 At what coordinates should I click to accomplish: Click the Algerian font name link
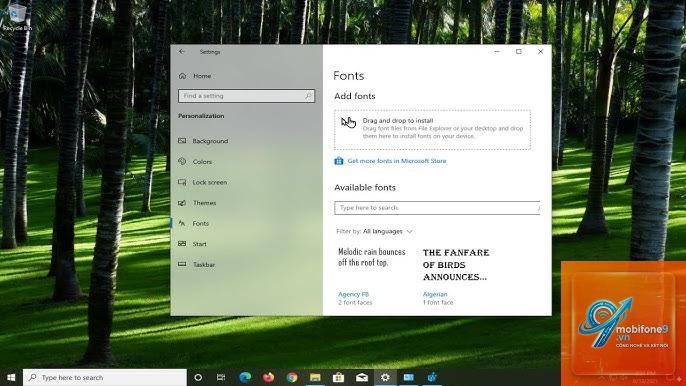point(435,295)
